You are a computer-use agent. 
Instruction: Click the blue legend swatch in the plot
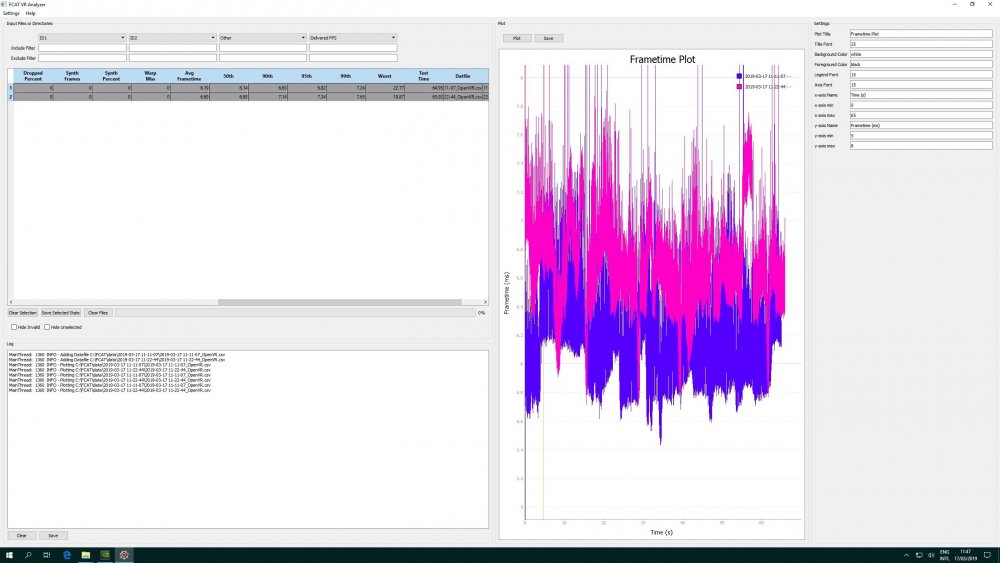(739, 76)
